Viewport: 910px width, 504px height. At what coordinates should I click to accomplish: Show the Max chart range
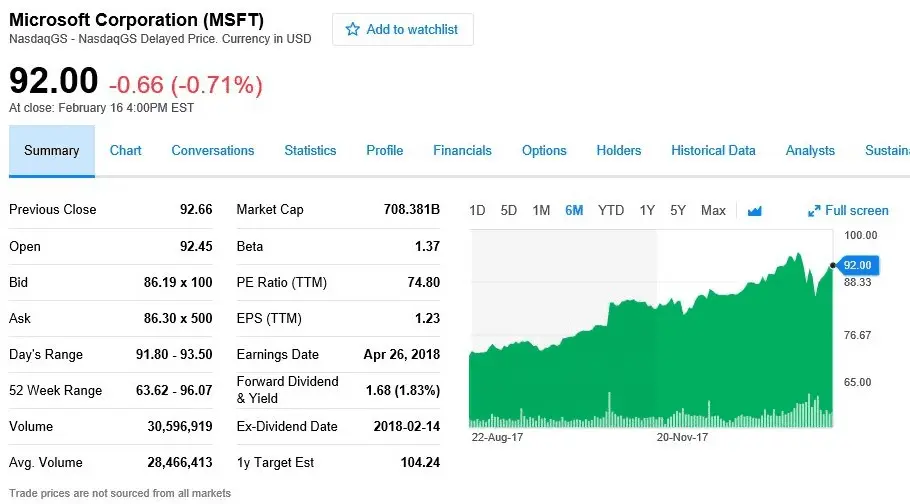pyautogui.click(x=713, y=210)
